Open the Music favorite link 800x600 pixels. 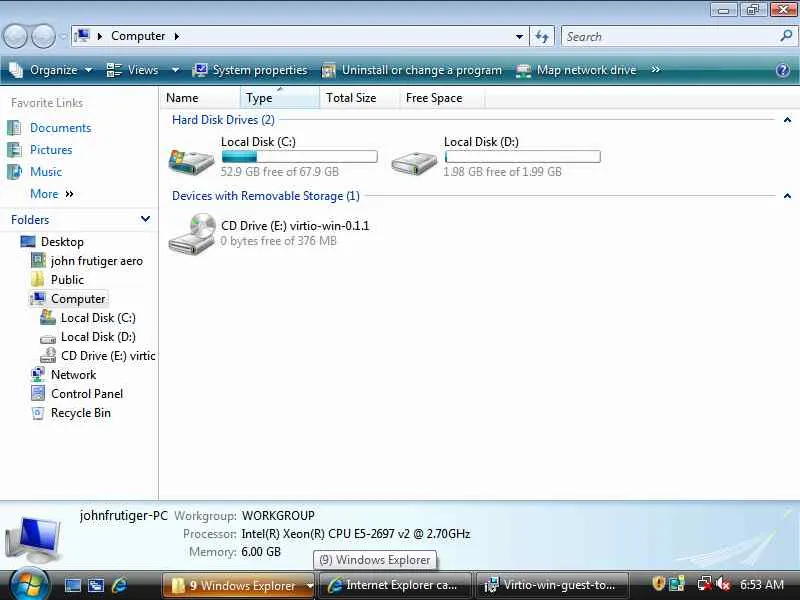pyautogui.click(x=46, y=172)
